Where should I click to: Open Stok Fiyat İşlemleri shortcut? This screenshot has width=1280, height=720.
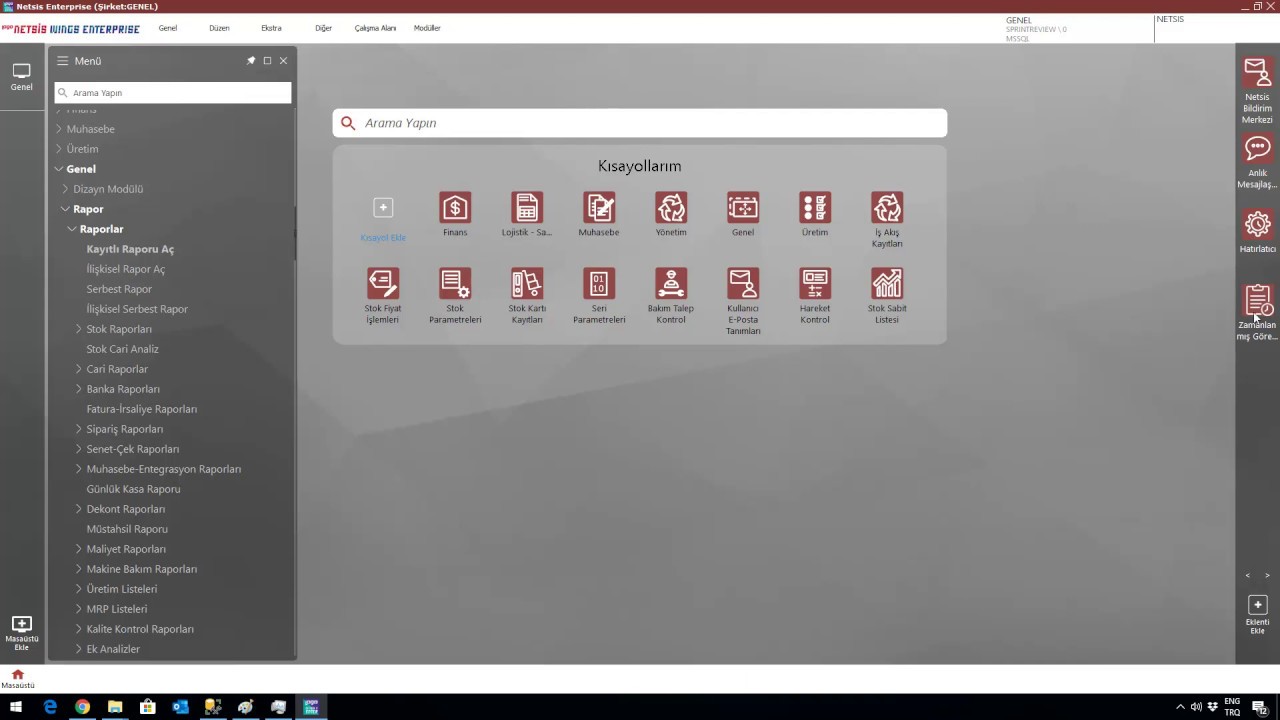coord(383,284)
